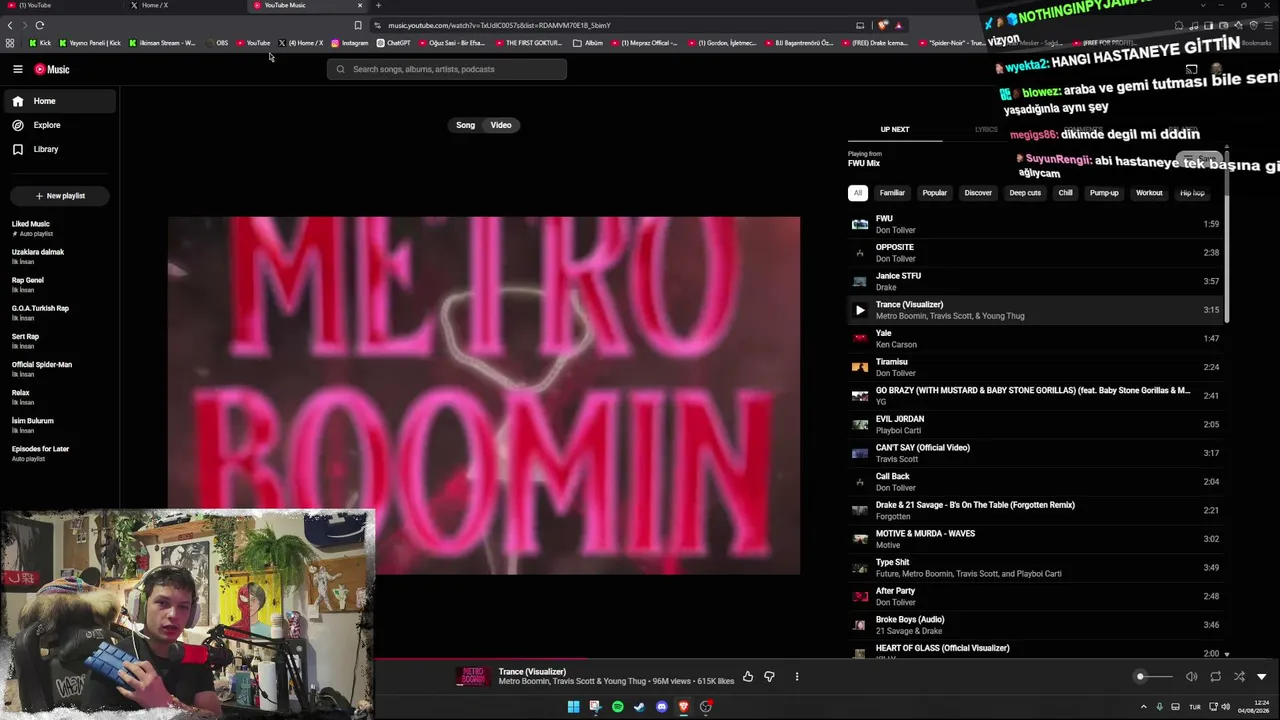Toggle repeat mode
The height and width of the screenshot is (720, 1280).
(1215, 677)
